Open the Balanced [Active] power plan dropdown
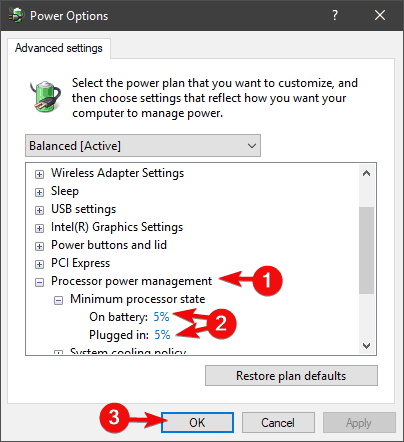Viewport: 404px width, 442px height. [x=143, y=146]
